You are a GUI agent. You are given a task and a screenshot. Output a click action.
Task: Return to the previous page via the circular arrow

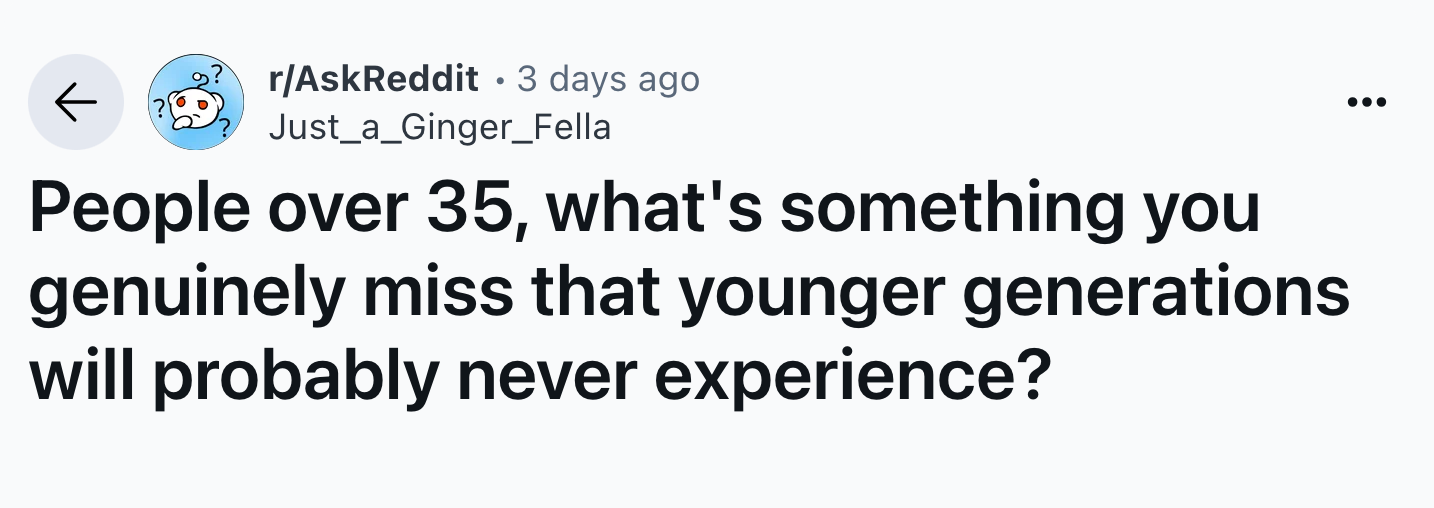(75, 102)
